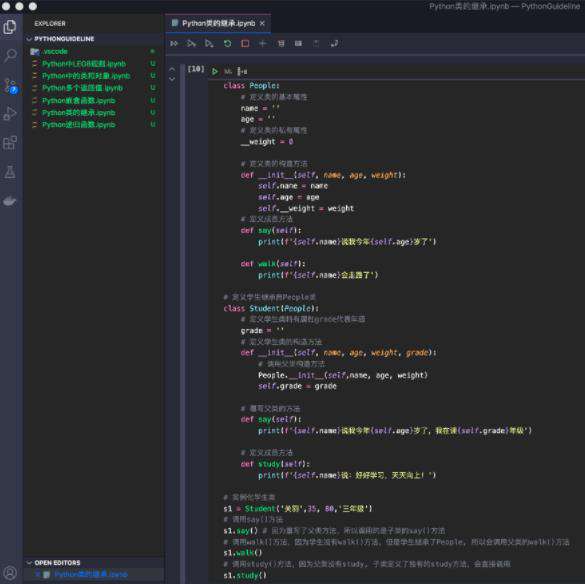585x584 pixels.
Task: Open the Testing flask icon
Action: [10, 172]
